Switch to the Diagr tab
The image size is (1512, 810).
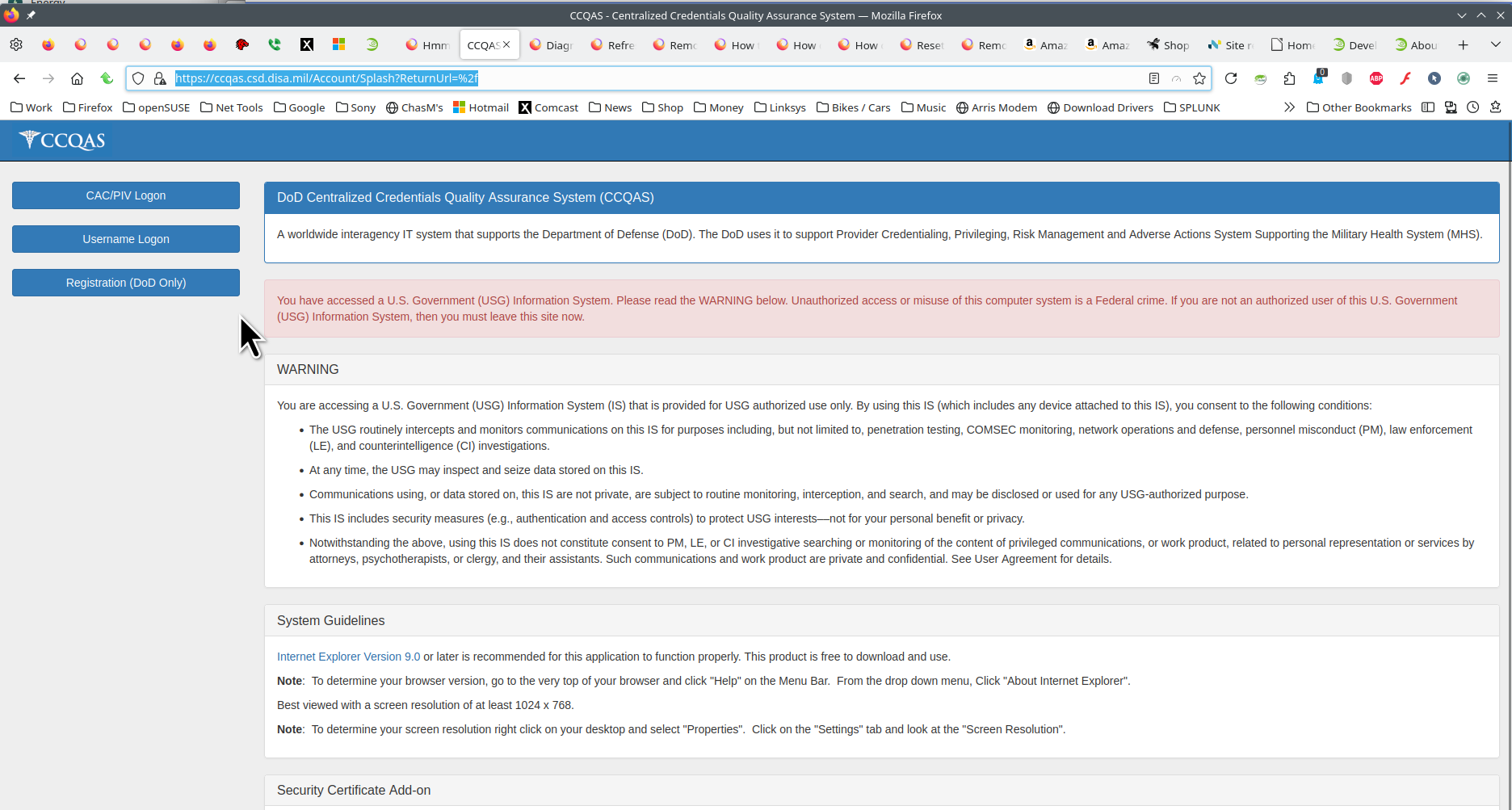pos(551,44)
